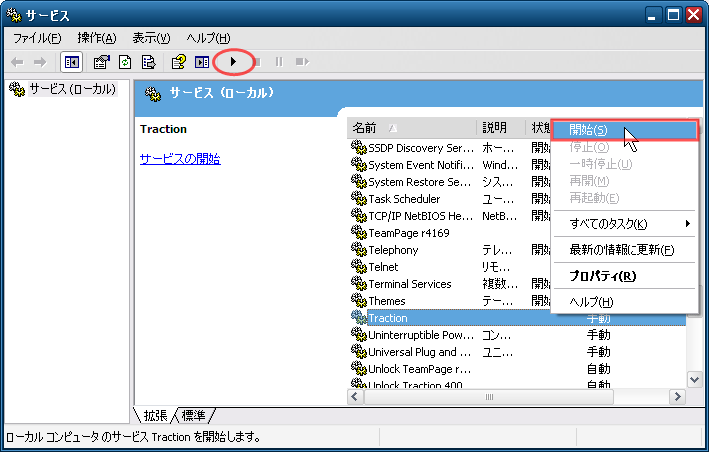
Task: Select the Terminal Services service name
Action: coord(410,284)
